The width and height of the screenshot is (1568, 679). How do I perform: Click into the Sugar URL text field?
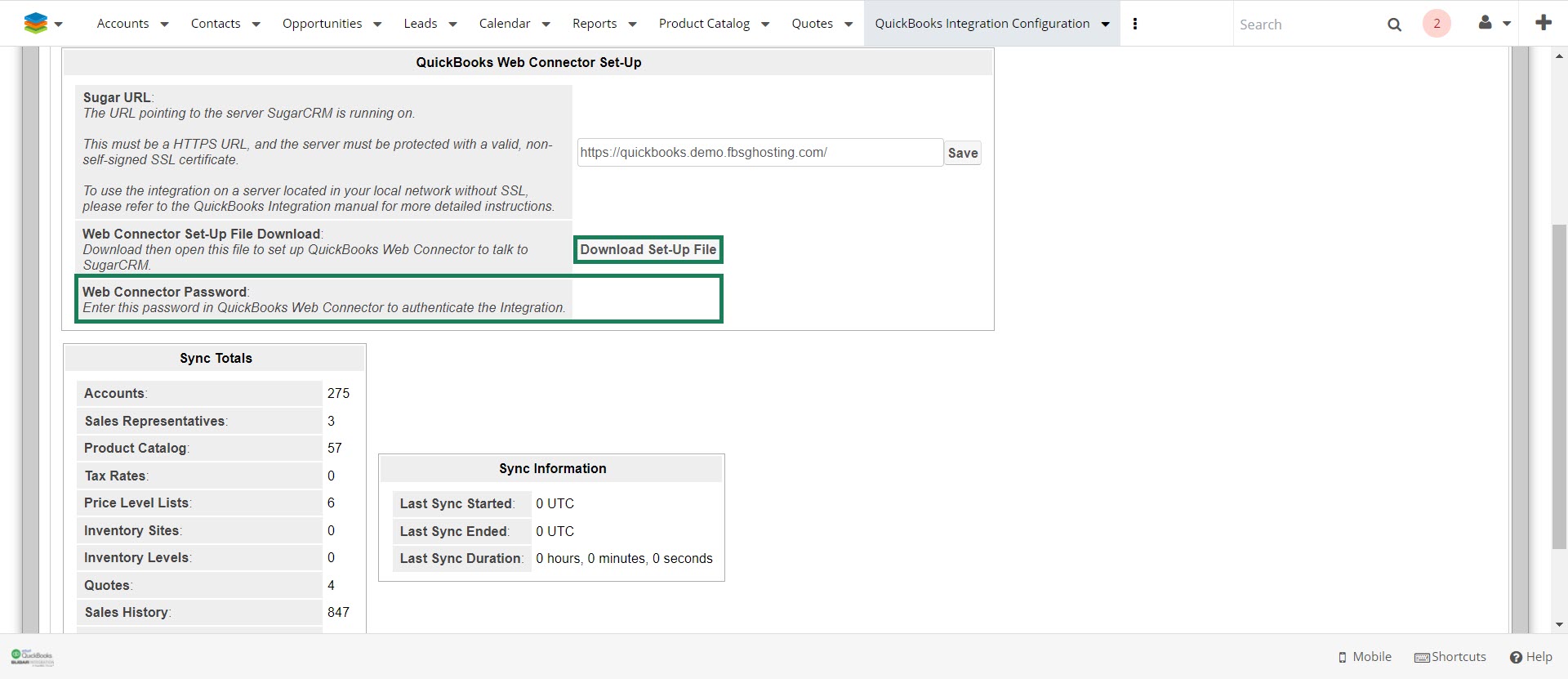coord(759,153)
